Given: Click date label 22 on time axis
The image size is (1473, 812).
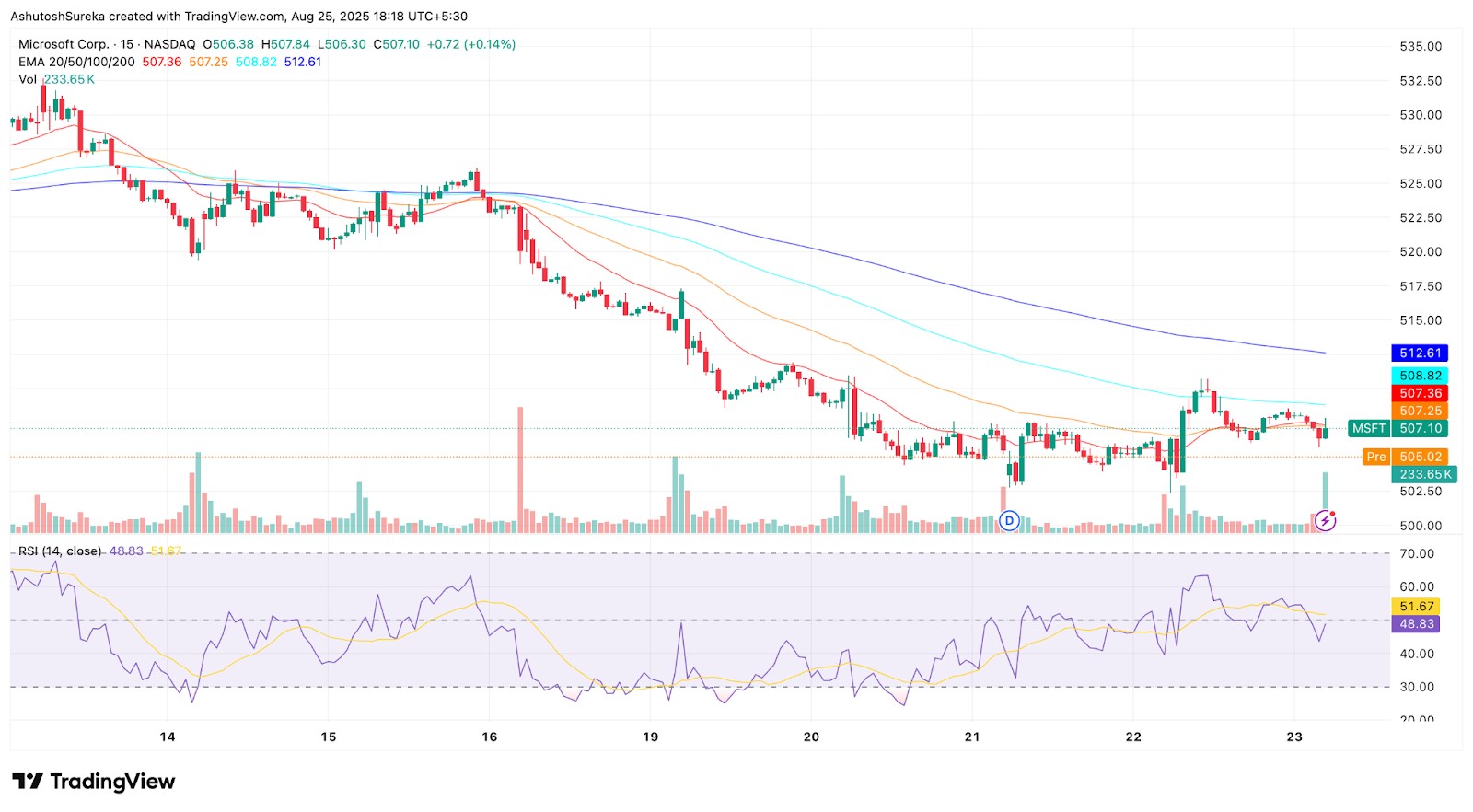Looking at the screenshot, I should click(x=1133, y=737).
